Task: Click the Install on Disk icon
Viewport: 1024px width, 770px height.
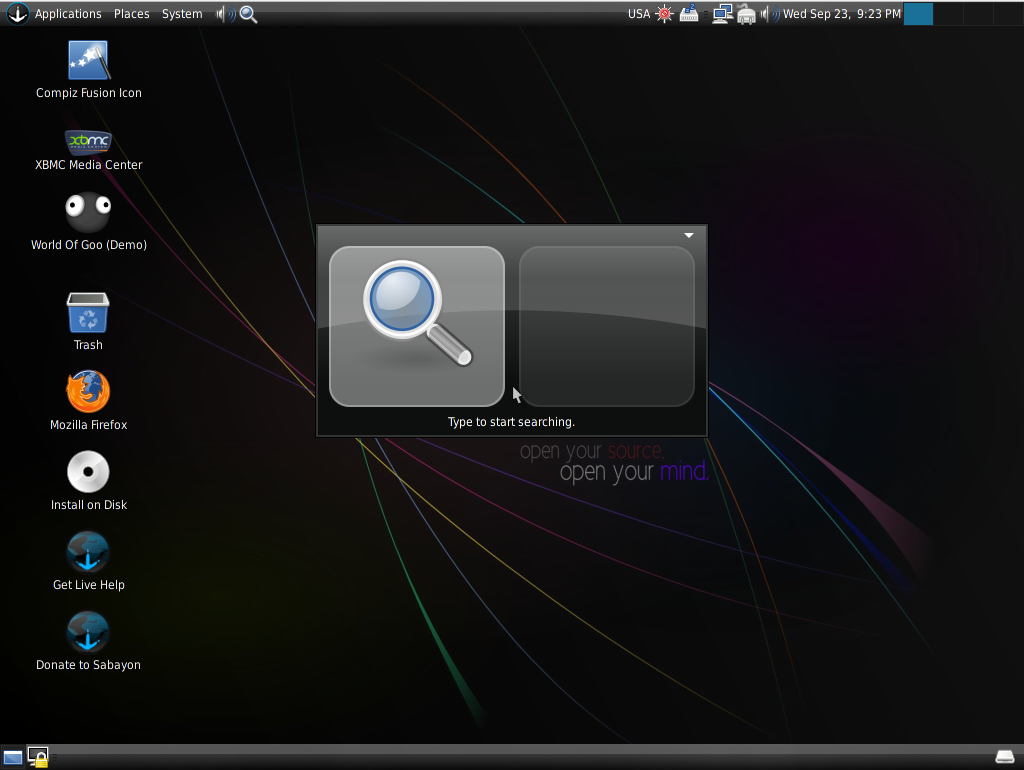Action: pos(88,472)
